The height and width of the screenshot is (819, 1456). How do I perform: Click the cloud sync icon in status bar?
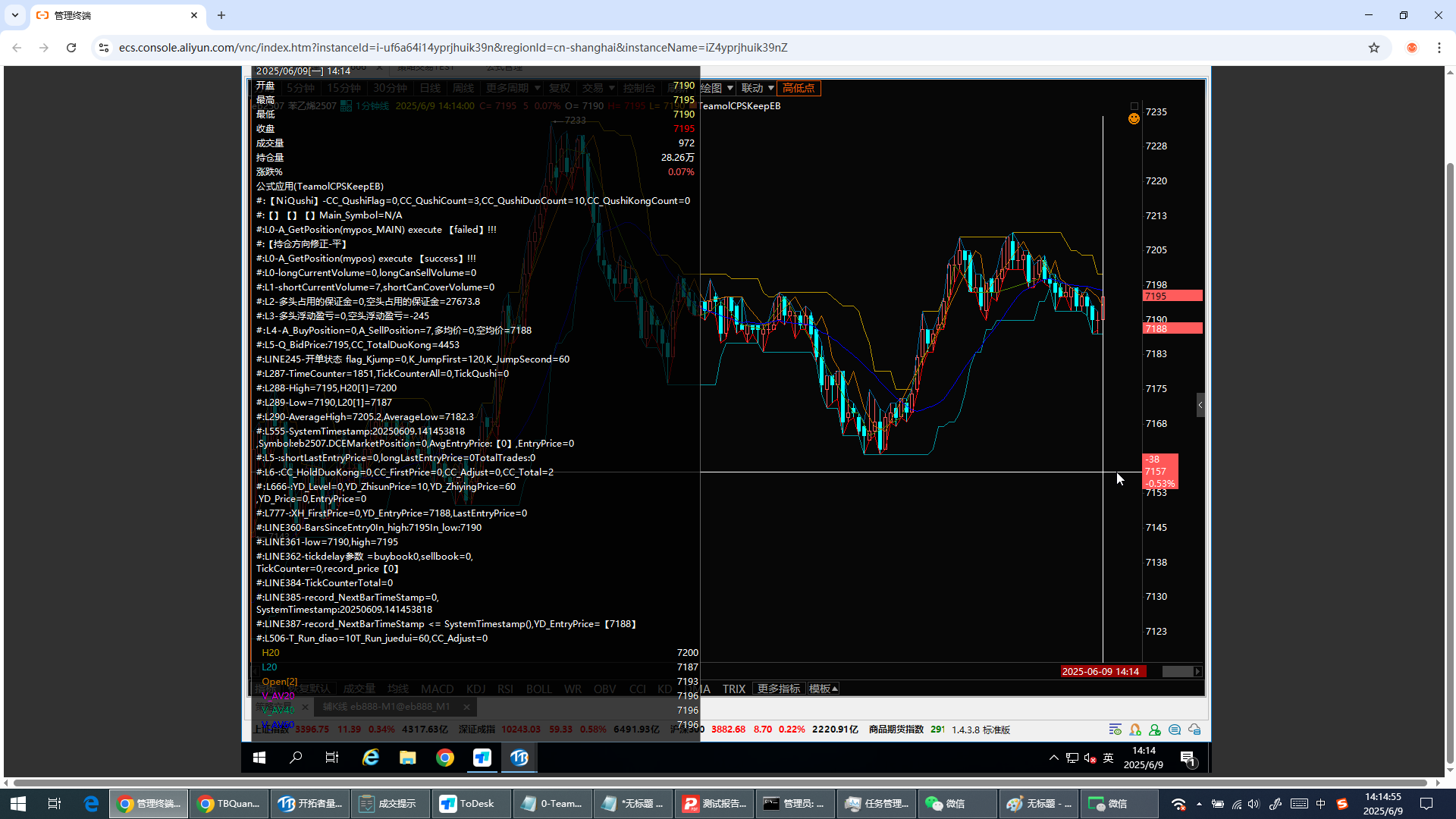coord(1194,730)
